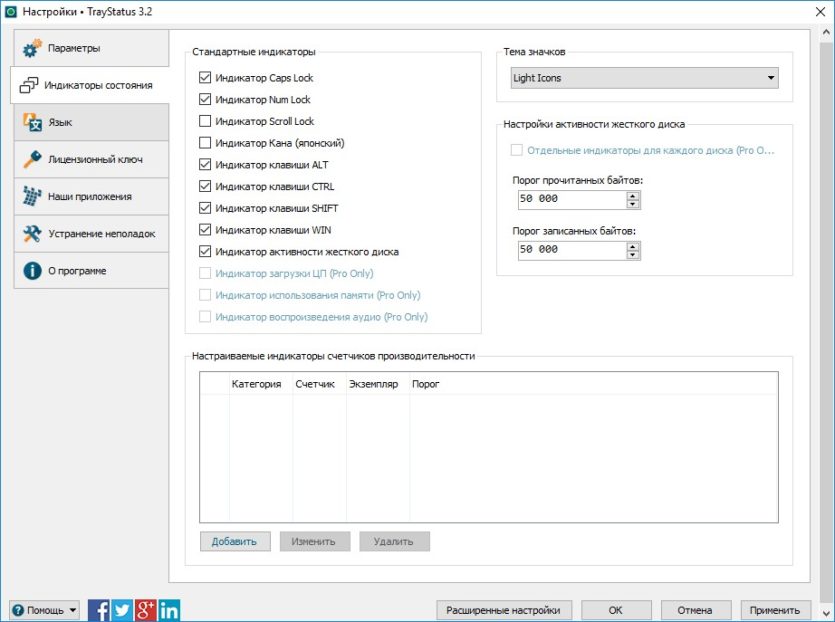Viewport: 835px width, 622px height.
Task: Click the Добавить button
Action: click(235, 542)
